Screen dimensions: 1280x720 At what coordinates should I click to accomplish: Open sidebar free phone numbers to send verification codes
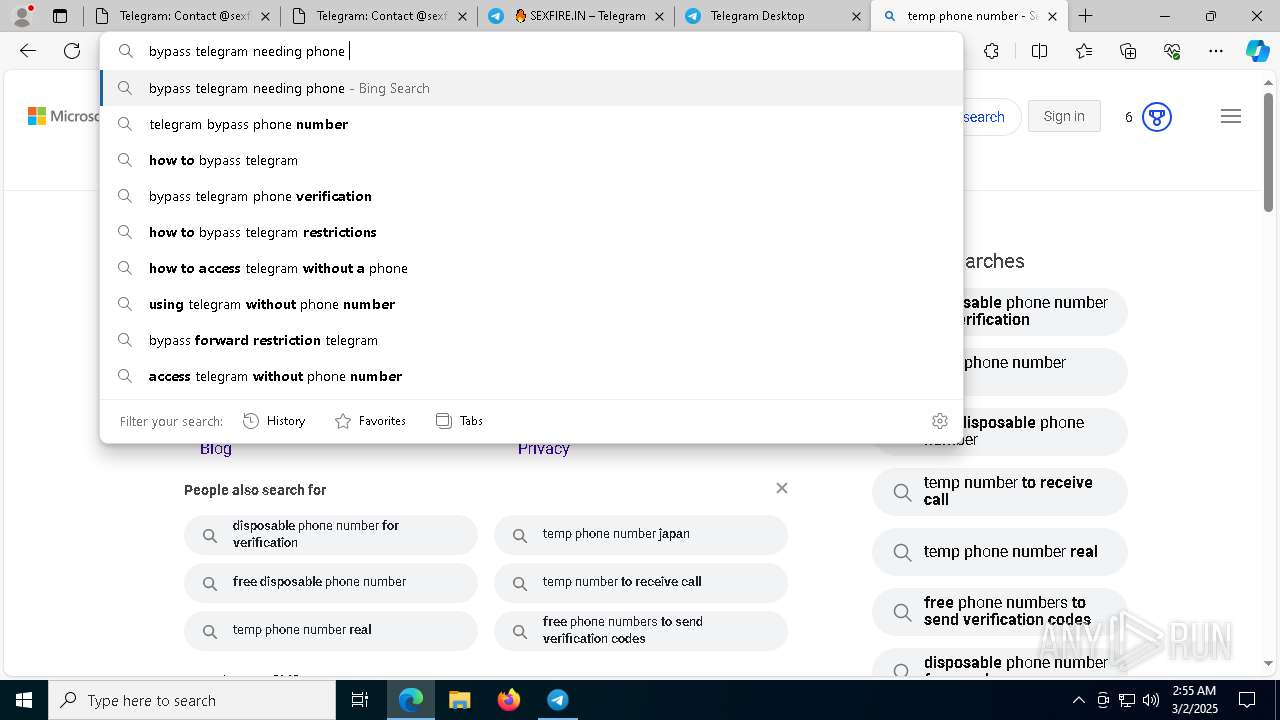tap(1000, 611)
